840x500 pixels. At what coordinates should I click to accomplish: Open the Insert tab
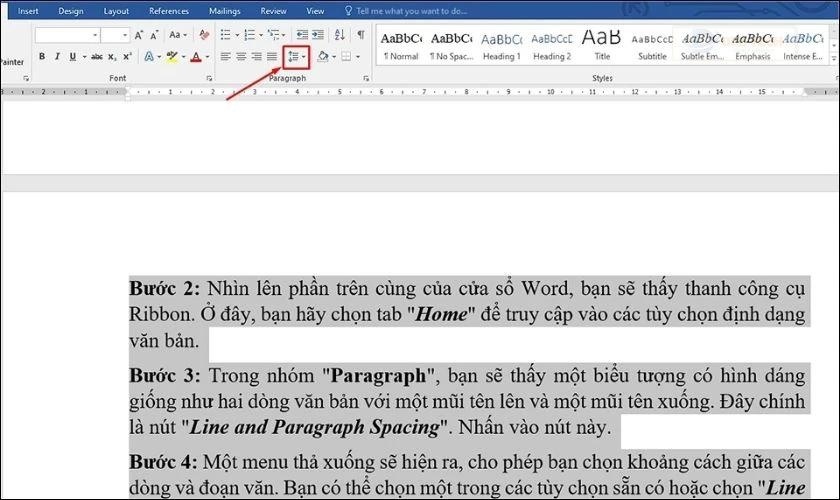click(28, 11)
